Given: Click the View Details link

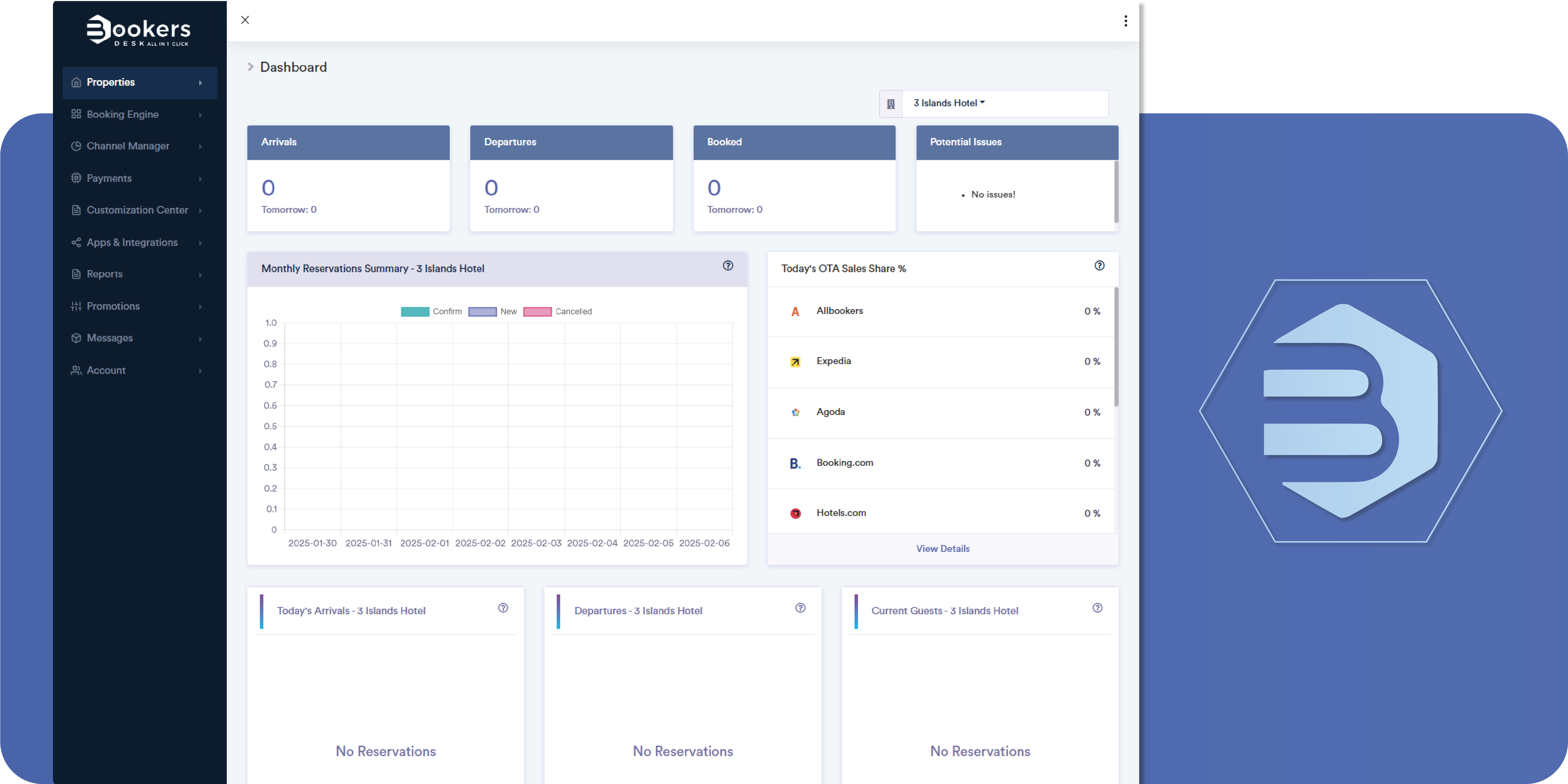Looking at the screenshot, I should (942, 548).
